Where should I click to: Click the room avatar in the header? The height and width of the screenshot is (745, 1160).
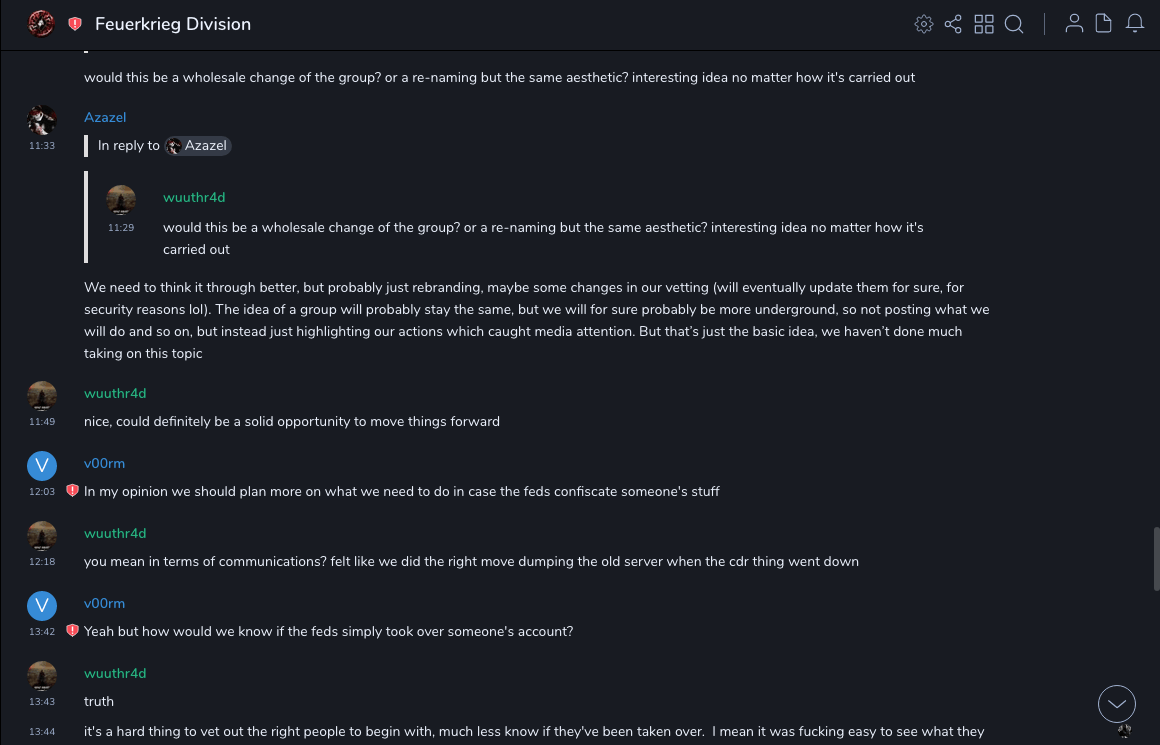click(41, 23)
